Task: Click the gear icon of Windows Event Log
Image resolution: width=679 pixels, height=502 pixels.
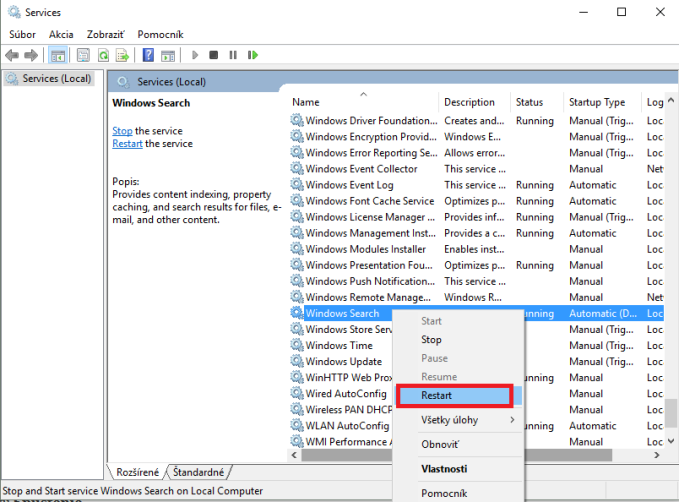Action: (297, 185)
